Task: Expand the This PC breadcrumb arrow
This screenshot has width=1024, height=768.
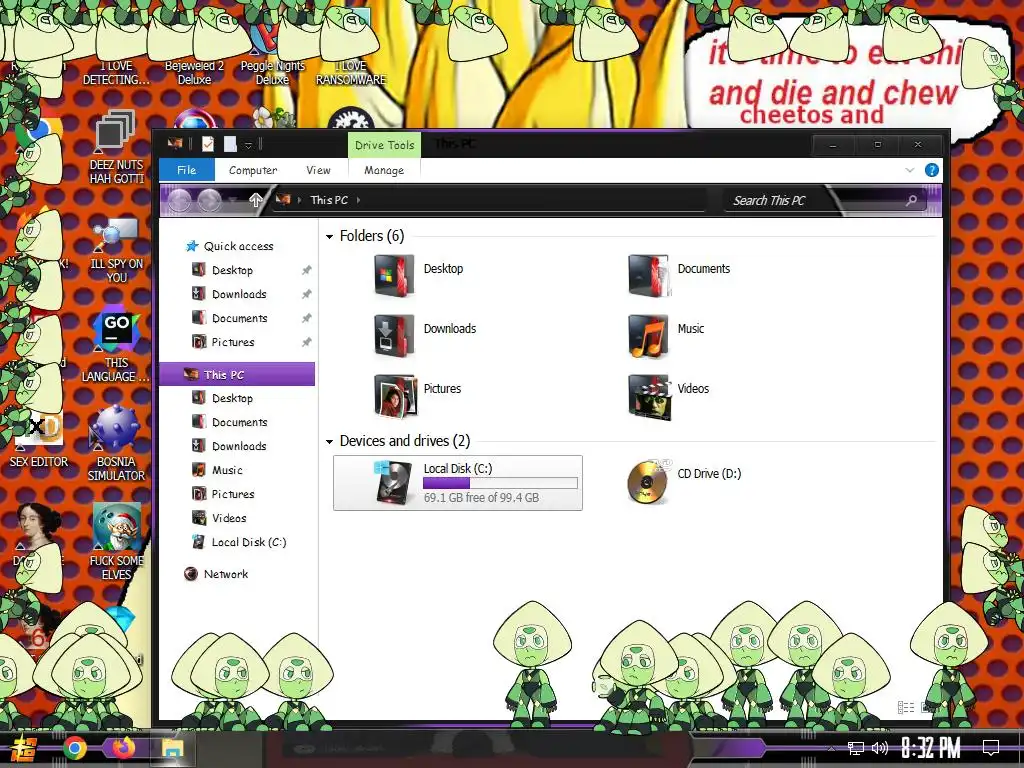Action: click(359, 200)
